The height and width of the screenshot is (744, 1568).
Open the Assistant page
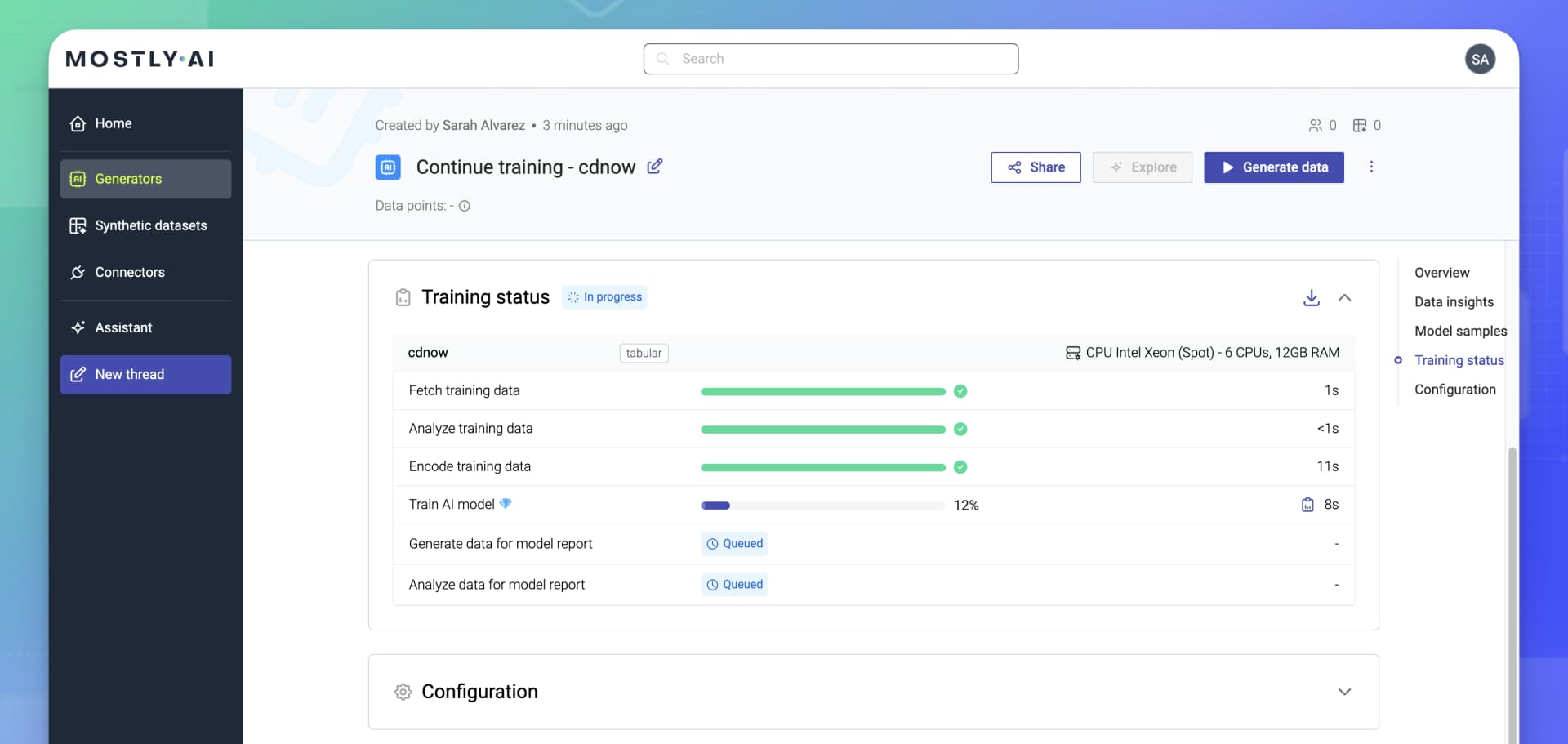[x=145, y=327]
